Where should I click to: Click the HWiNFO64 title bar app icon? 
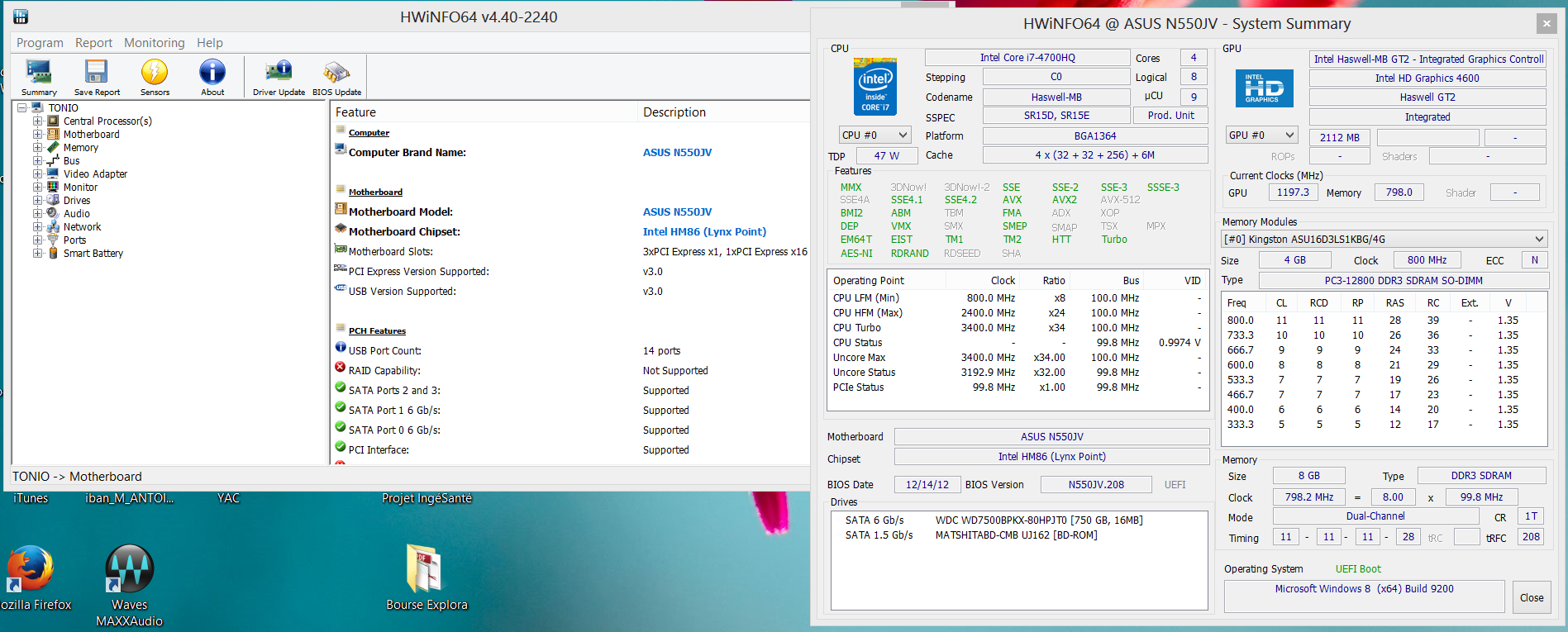click(21, 17)
